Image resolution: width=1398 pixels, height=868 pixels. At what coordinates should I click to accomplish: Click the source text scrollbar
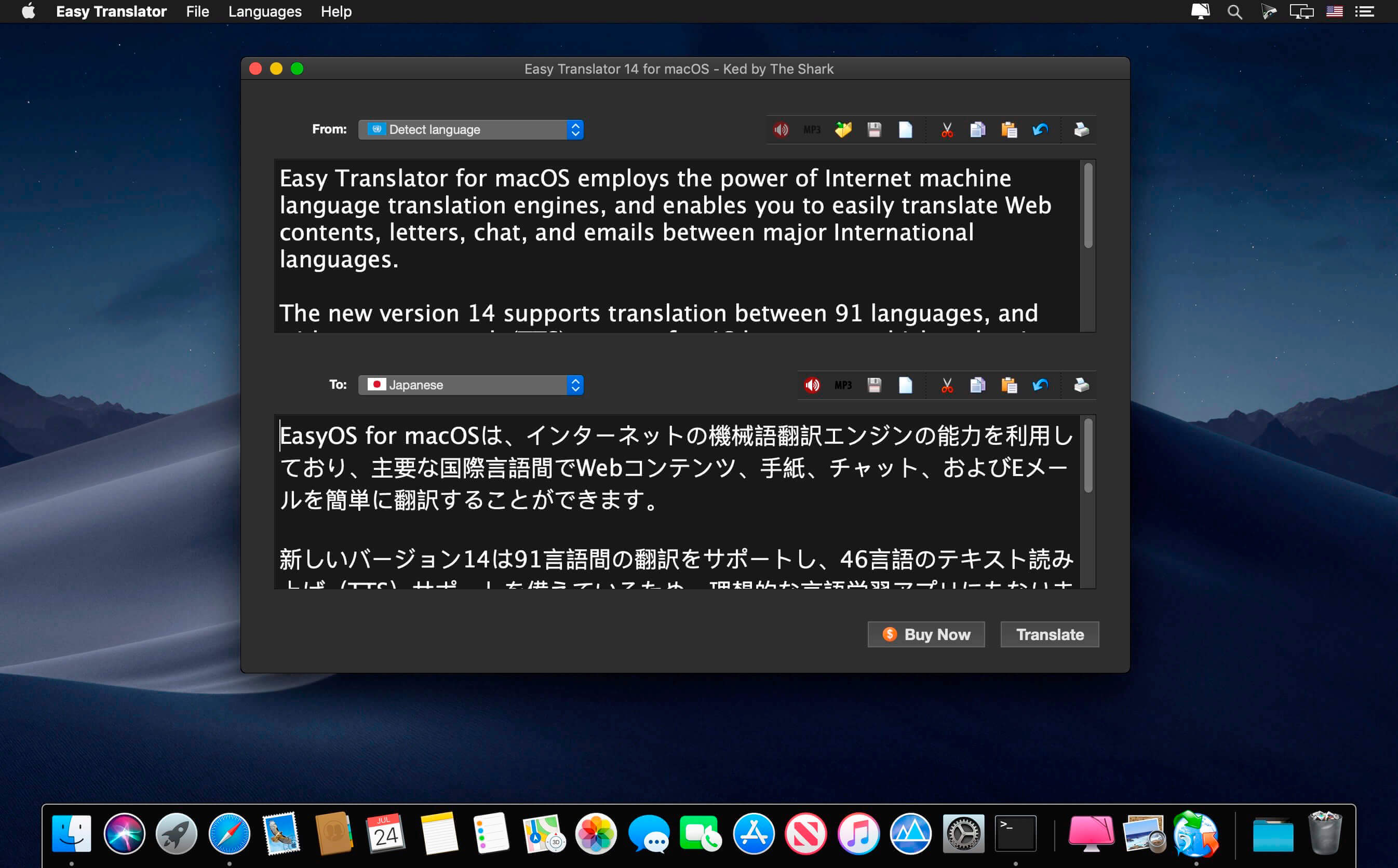pos(1088,206)
